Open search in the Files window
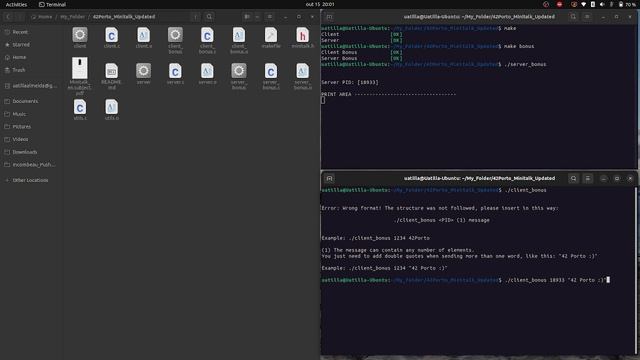The image size is (640, 360). click(x=209, y=17)
